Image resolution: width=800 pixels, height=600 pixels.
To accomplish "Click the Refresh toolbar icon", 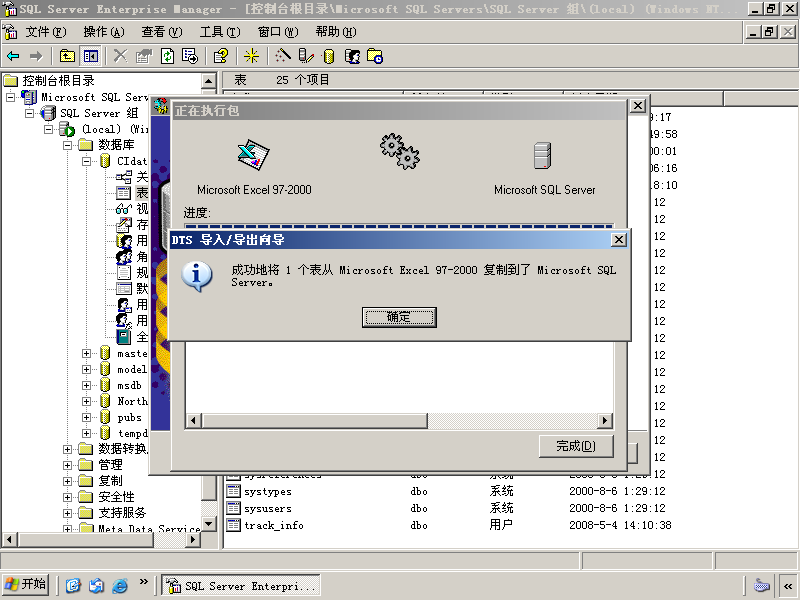I will pos(167,56).
